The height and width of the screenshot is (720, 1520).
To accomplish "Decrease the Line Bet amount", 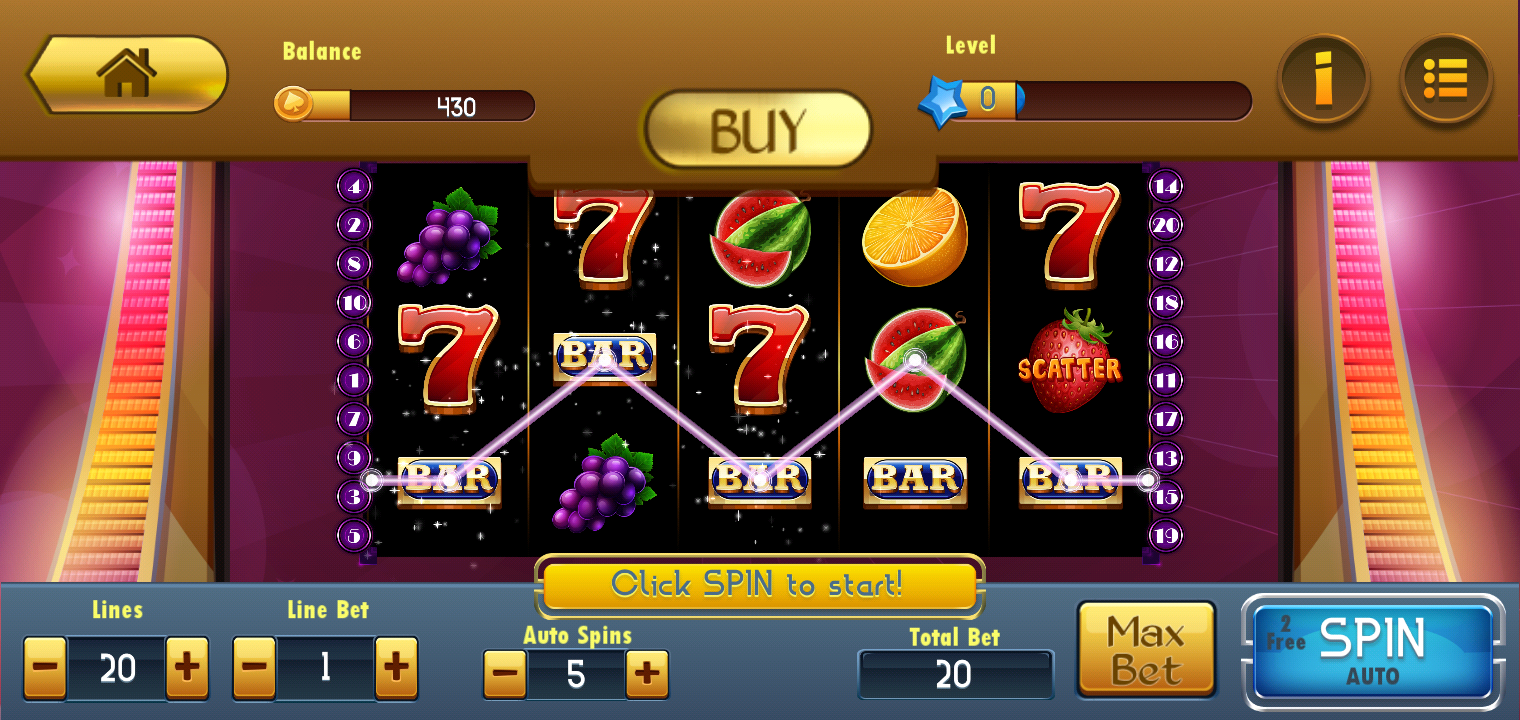I will pos(255,667).
